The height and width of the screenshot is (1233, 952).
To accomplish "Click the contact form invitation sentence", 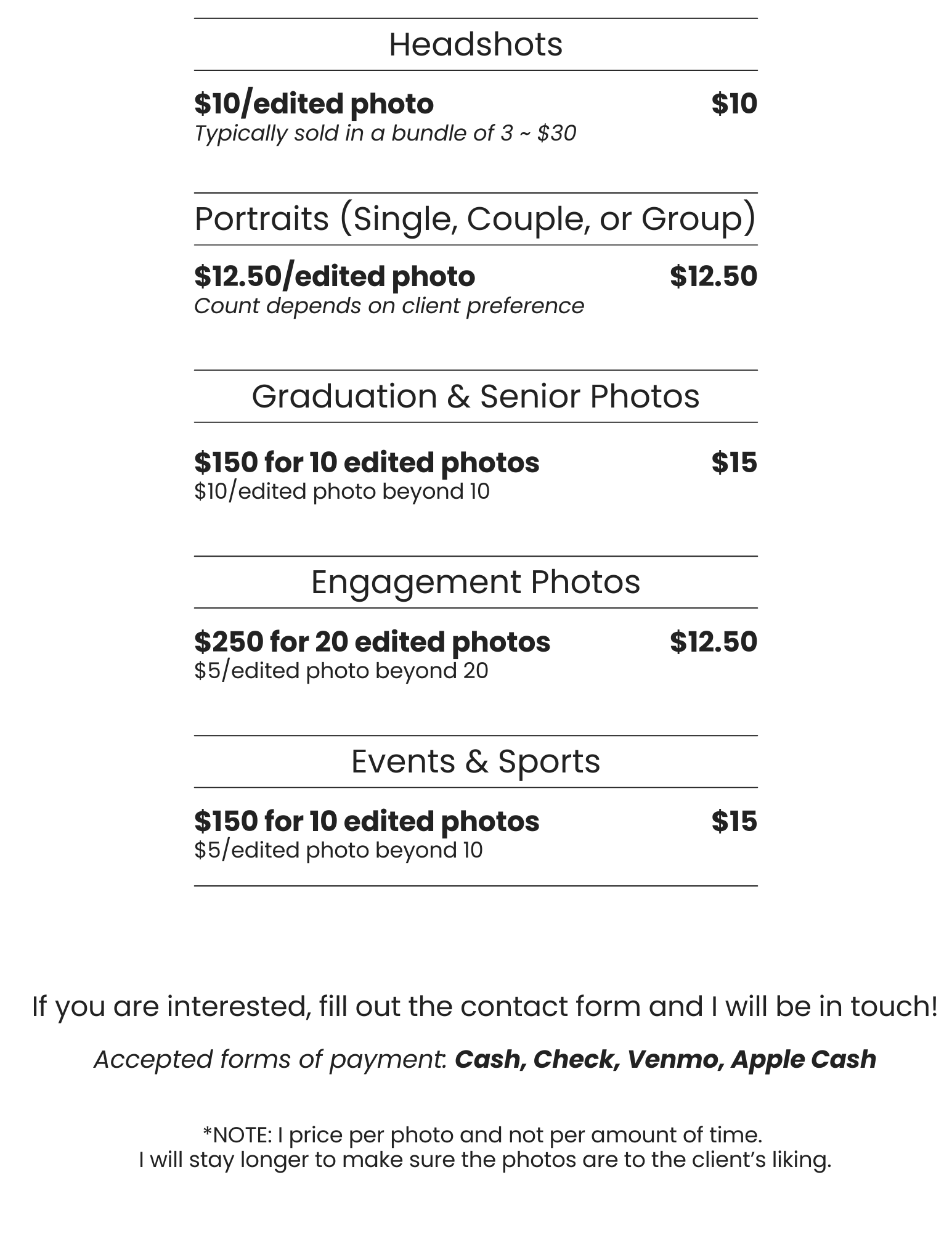I will 484,1007.
